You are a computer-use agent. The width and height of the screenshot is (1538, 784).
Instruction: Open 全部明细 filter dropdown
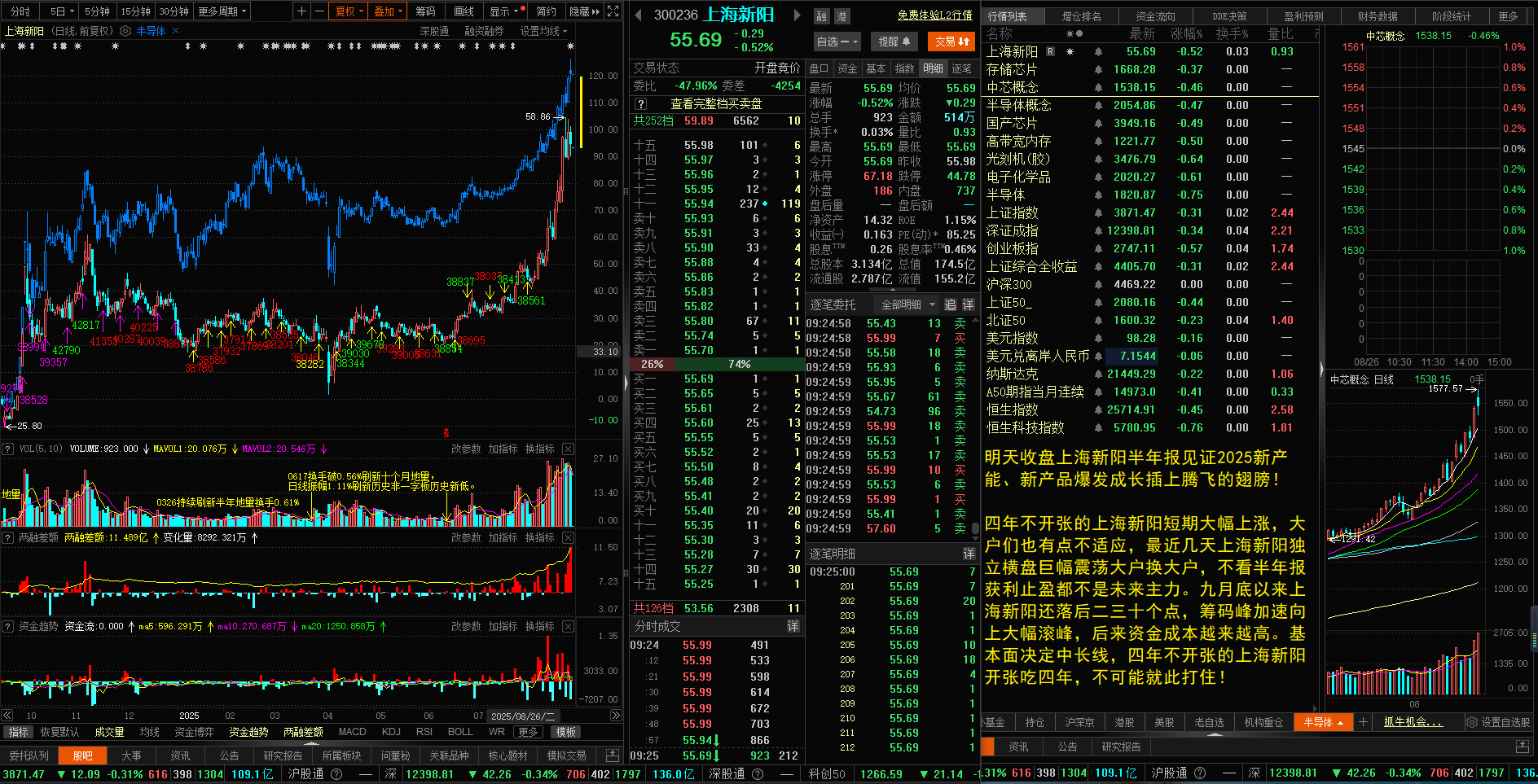click(908, 304)
